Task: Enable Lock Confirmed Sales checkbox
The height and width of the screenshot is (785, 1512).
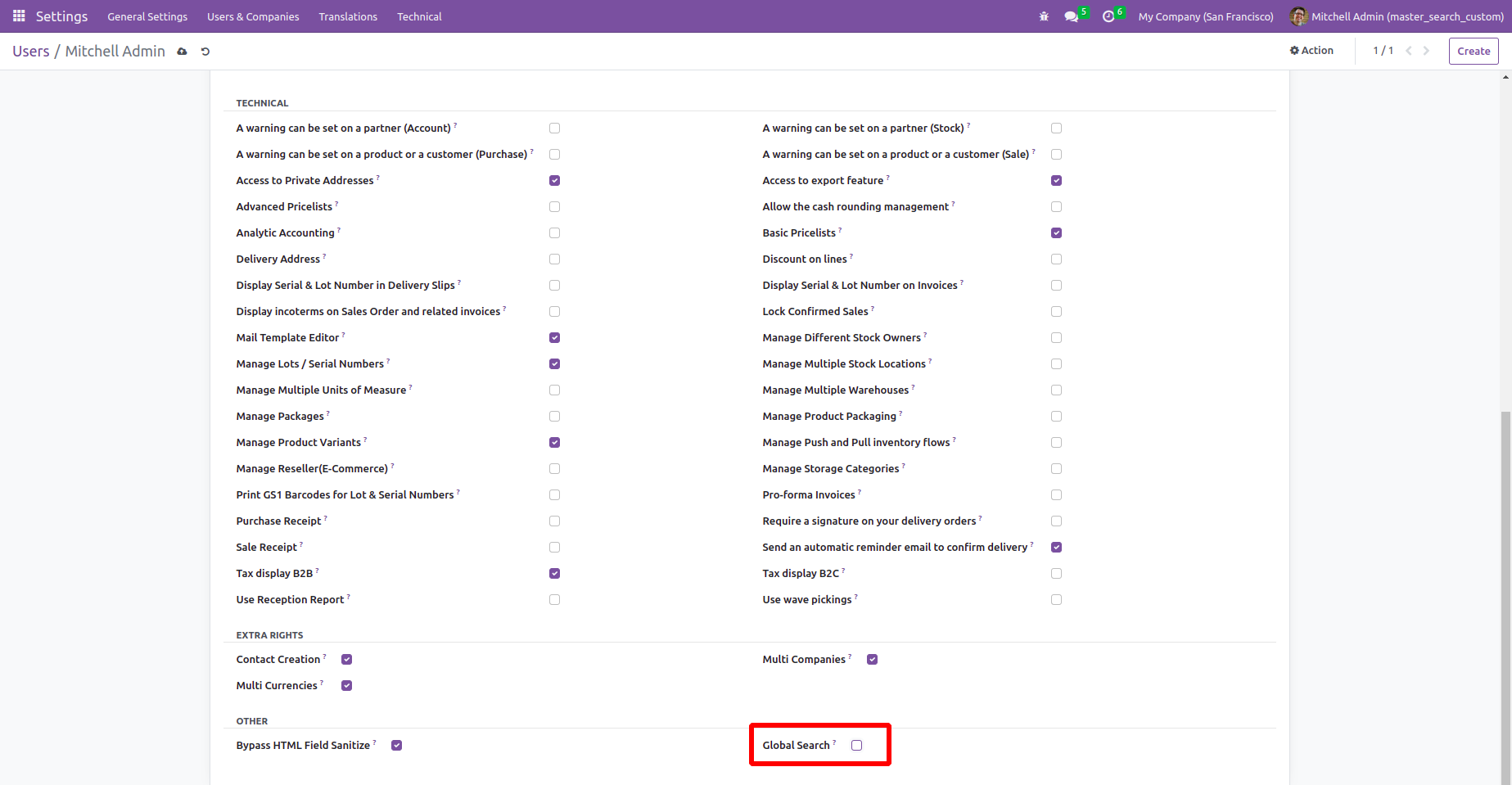Action: [1056, 311]
